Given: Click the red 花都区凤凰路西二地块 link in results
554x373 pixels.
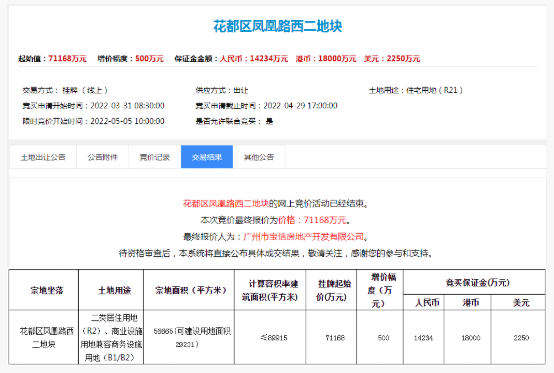Looking at the screenshot, I should 226,203.
